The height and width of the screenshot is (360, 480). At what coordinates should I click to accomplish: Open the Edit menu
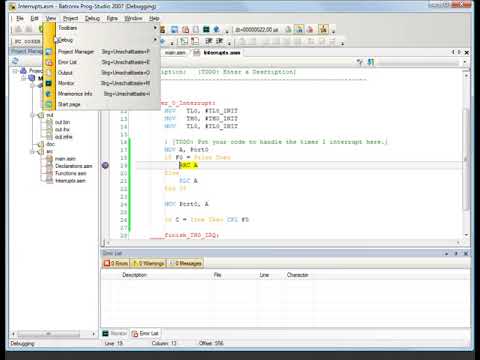pos(34,18)
